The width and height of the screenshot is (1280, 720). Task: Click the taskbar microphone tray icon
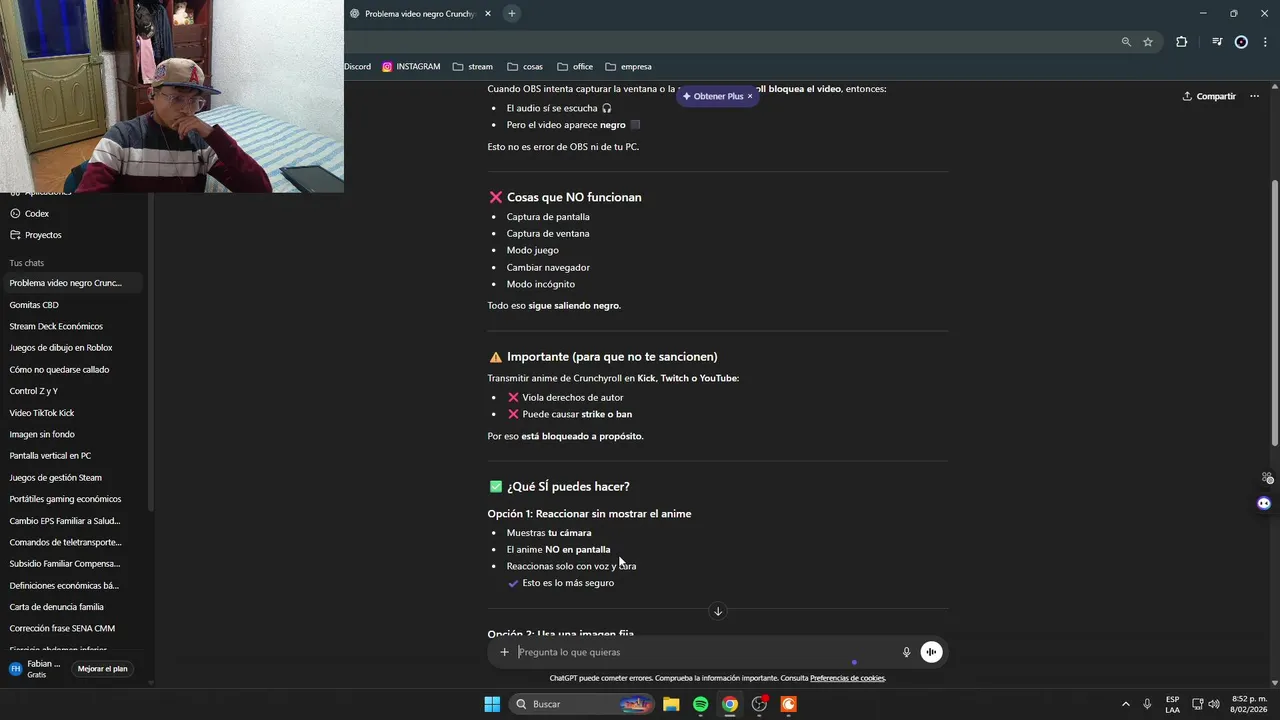tap(1147, 704)
